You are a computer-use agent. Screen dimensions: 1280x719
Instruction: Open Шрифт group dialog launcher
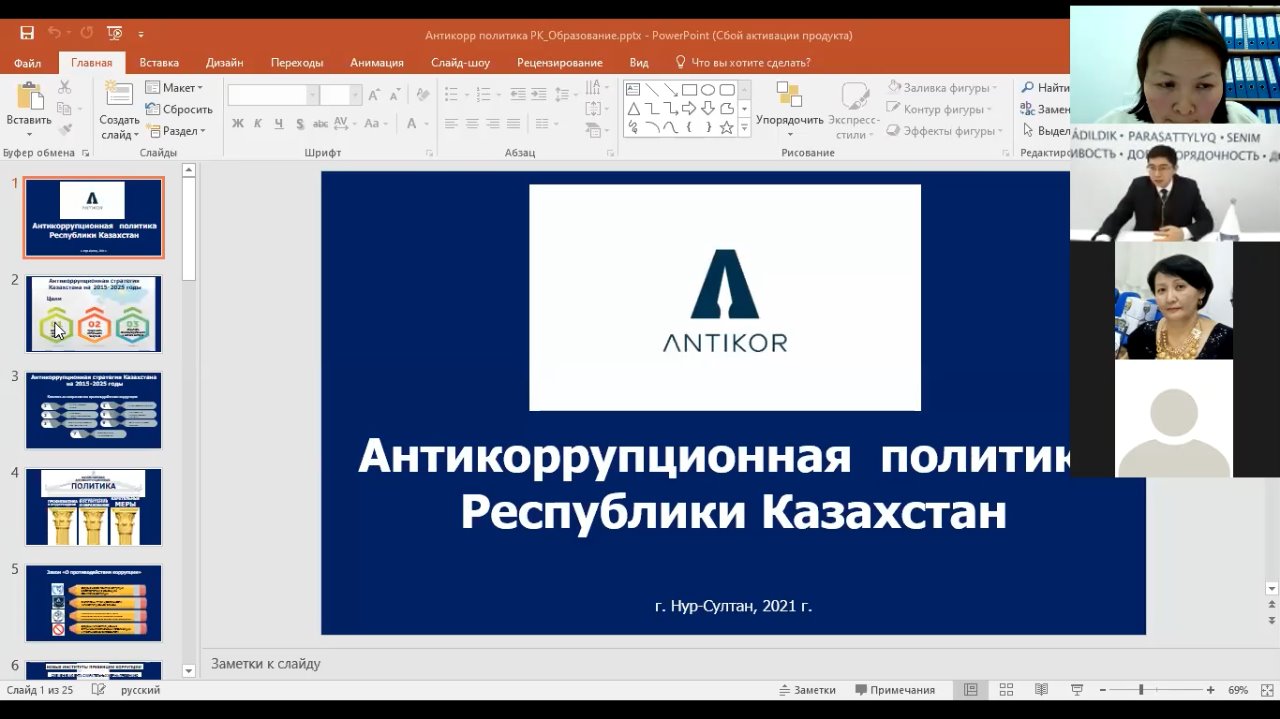(x=430, y=153)
